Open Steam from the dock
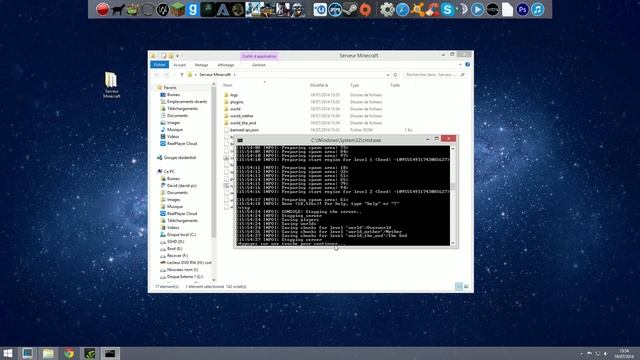This screenshot has width=640, height=360. (x=350, y=9)
